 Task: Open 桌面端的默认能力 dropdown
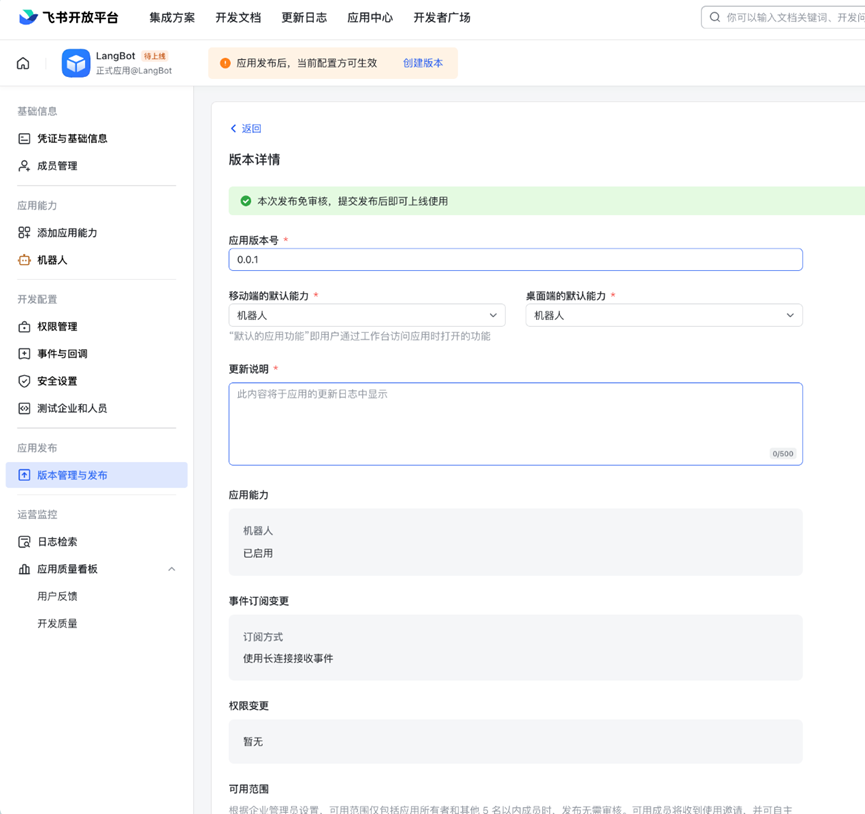(664, 315)
